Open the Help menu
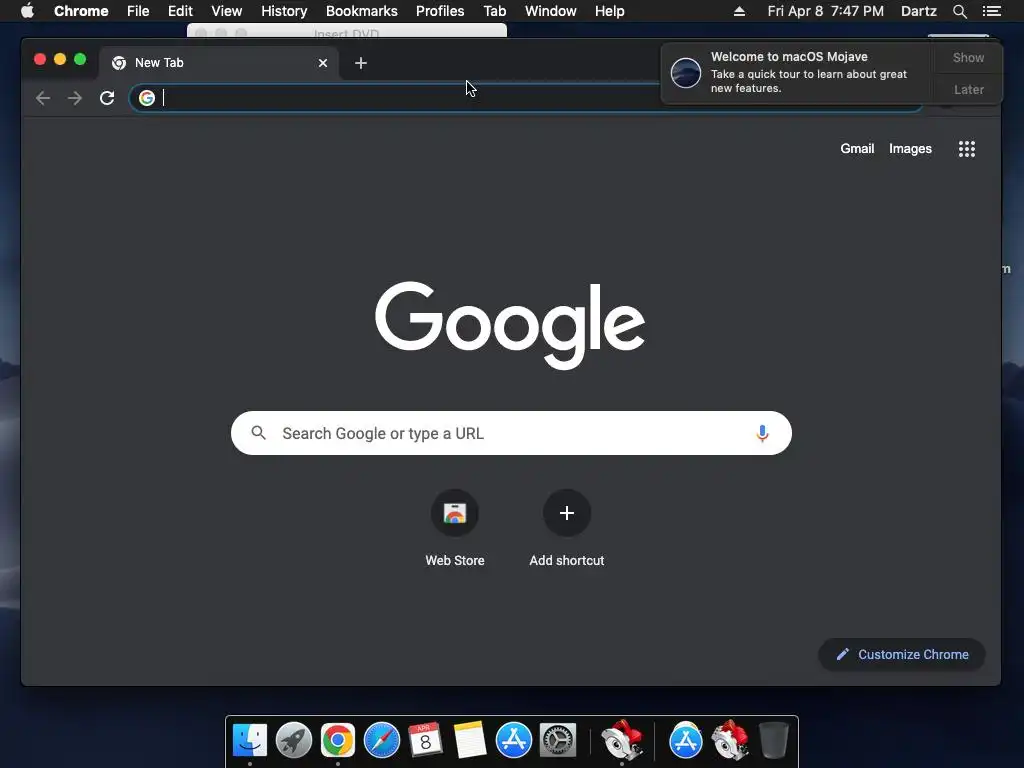 point(609,11)
